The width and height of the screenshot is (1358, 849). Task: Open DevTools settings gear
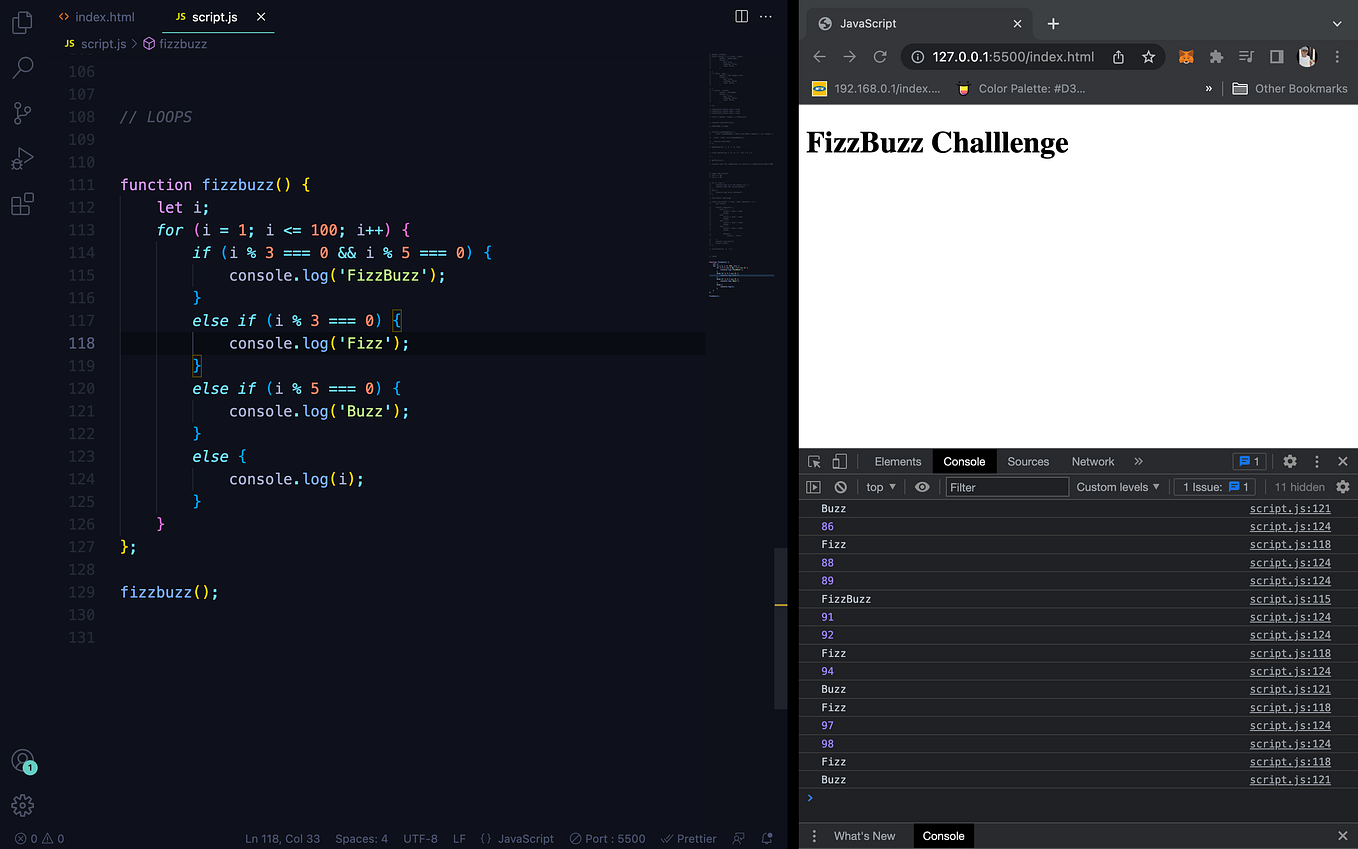pyautogui.click(x=1289, y=461)
